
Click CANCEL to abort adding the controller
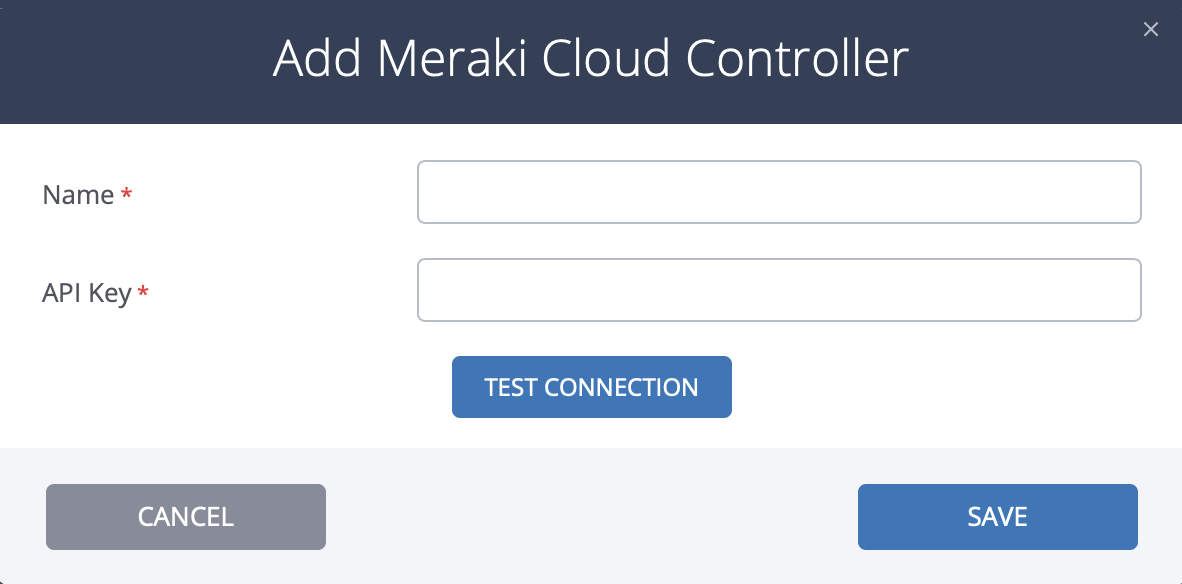click(x=185, y=517)
